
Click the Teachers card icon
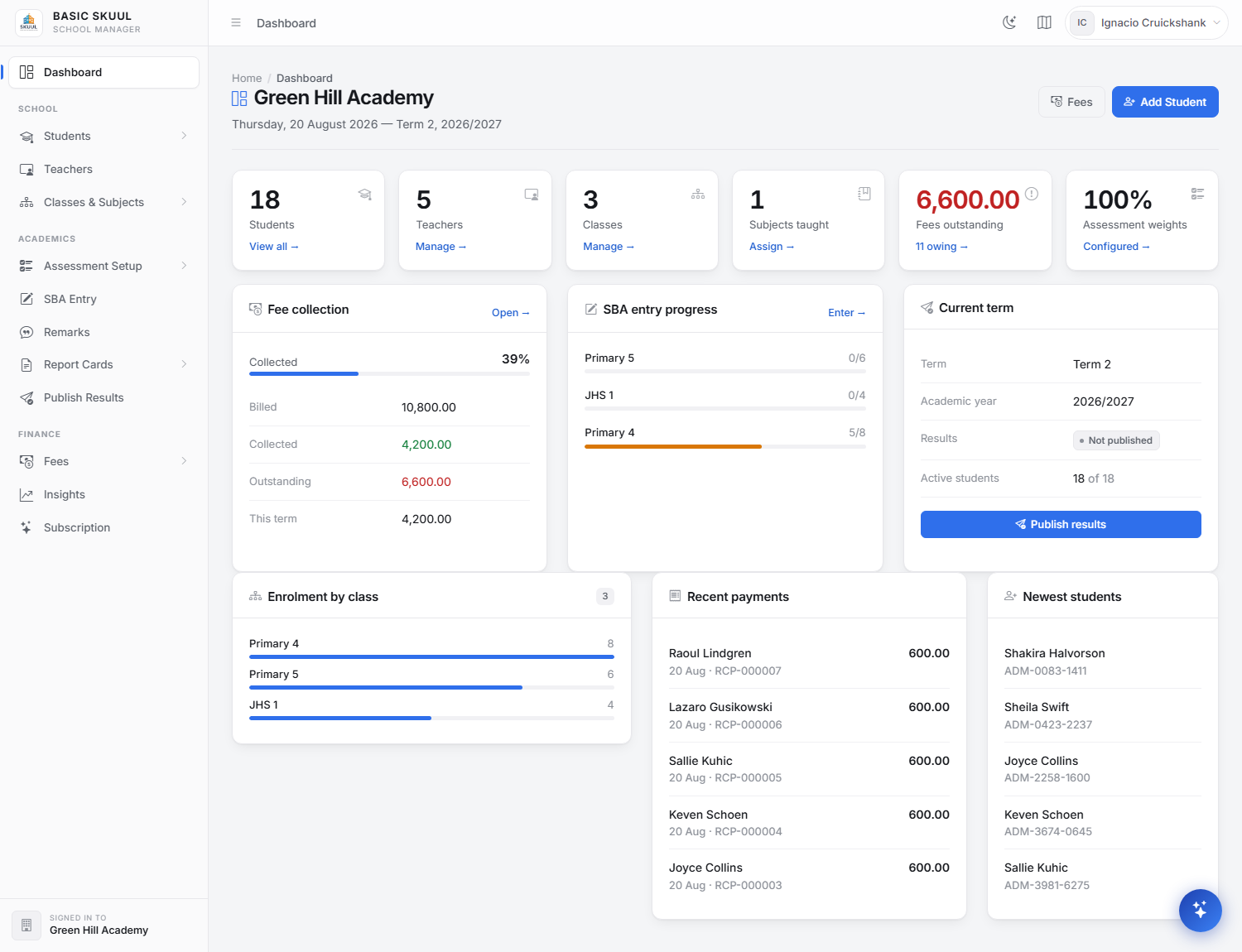point(532,194)
